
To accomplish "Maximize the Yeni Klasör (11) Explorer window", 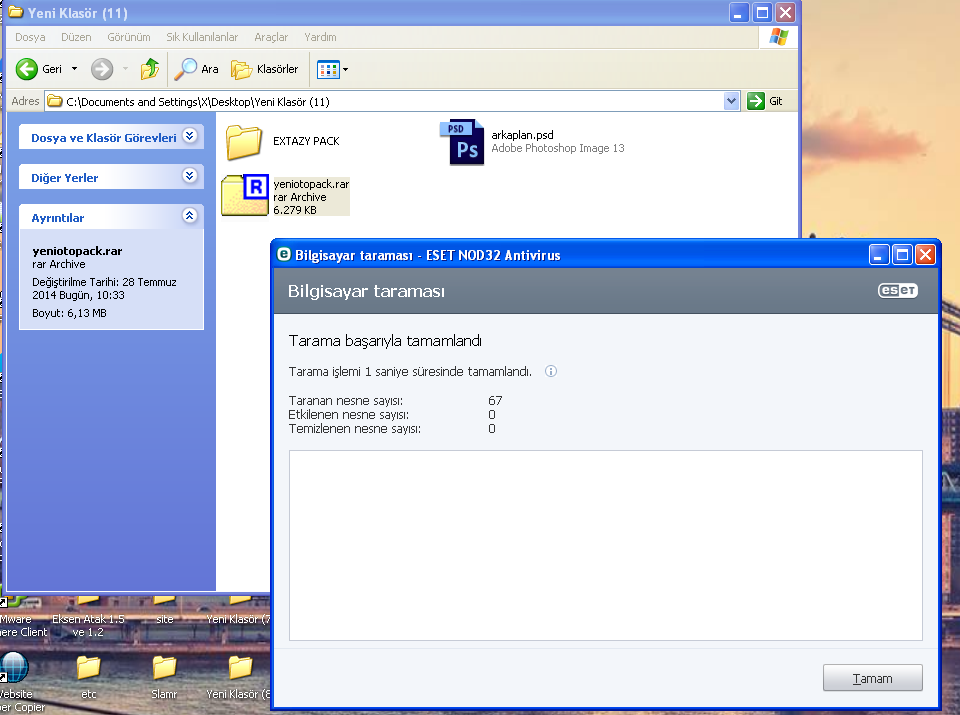I will (x=762, y=12).
